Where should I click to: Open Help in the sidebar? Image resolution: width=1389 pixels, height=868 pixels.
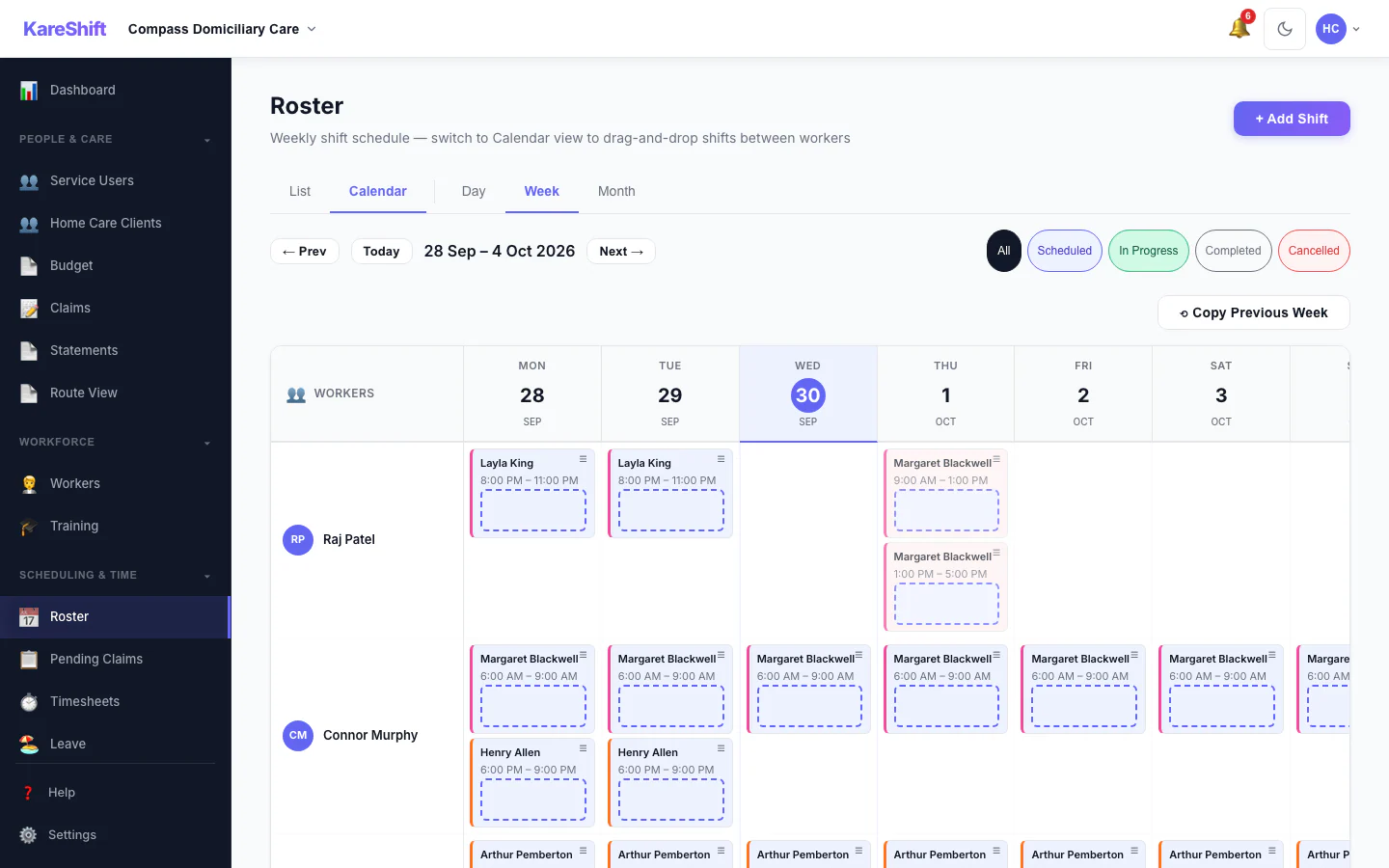pyautogui.click(x=116, y=792)
